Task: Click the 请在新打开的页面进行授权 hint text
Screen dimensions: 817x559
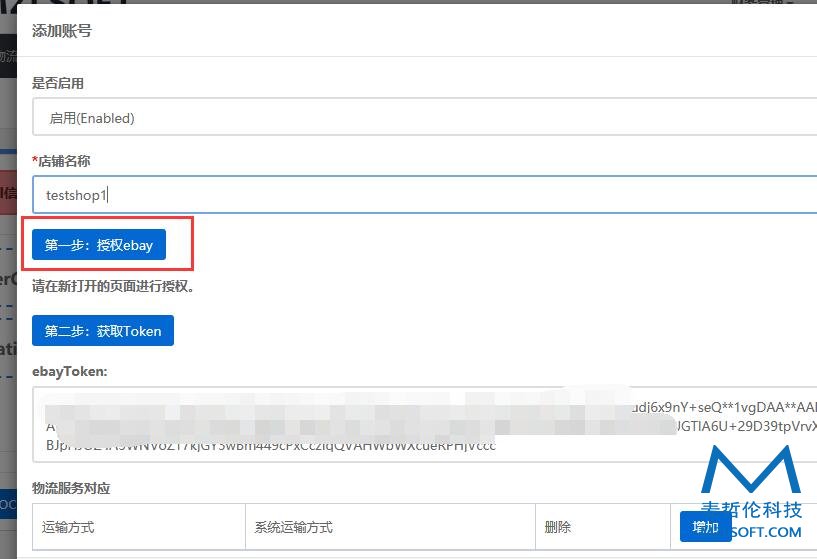Action: click(x=113, y=286)
